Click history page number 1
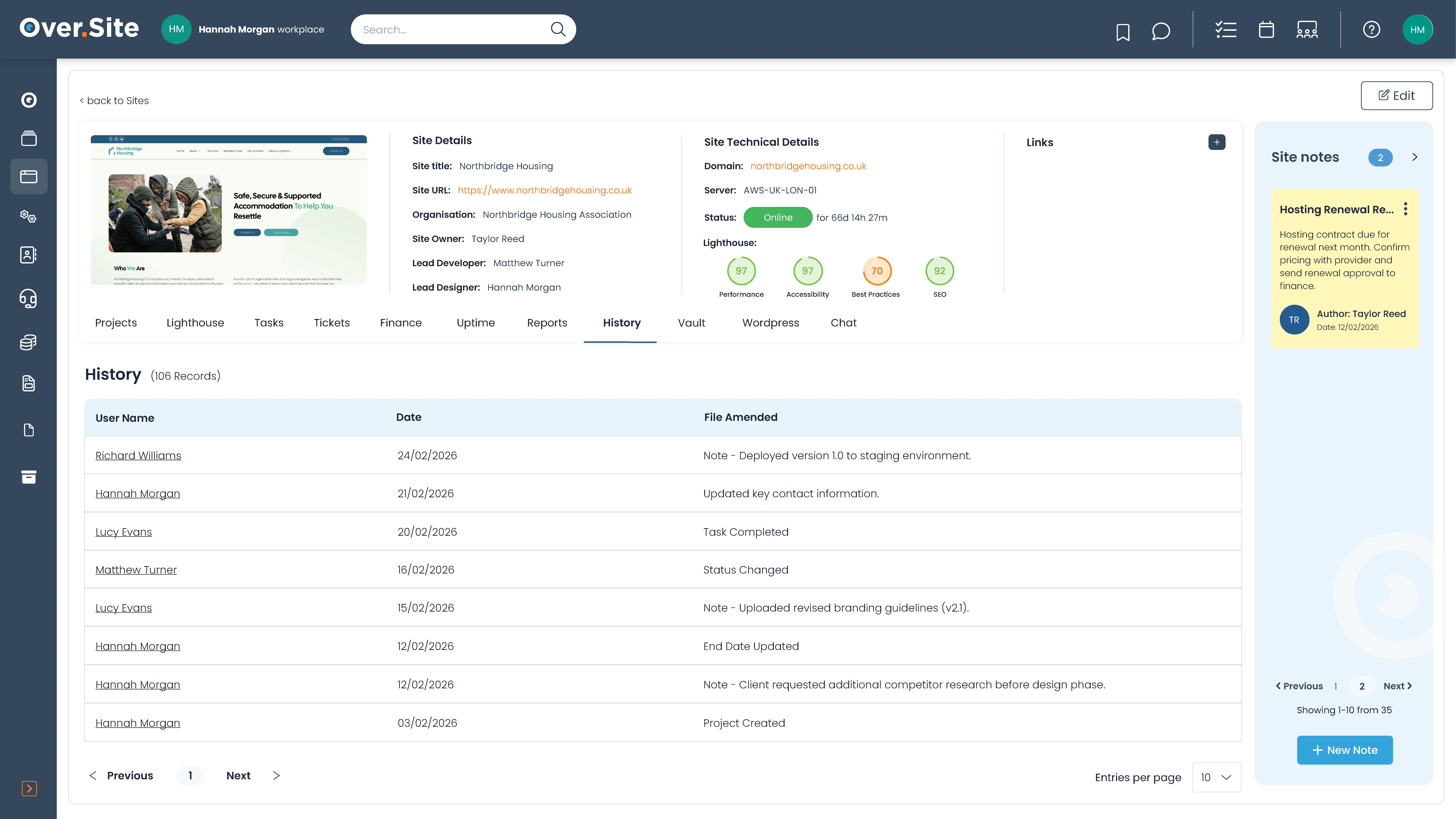Image resolution: width=1456 pixels, height=819 pixels. (x=190, y=776)
